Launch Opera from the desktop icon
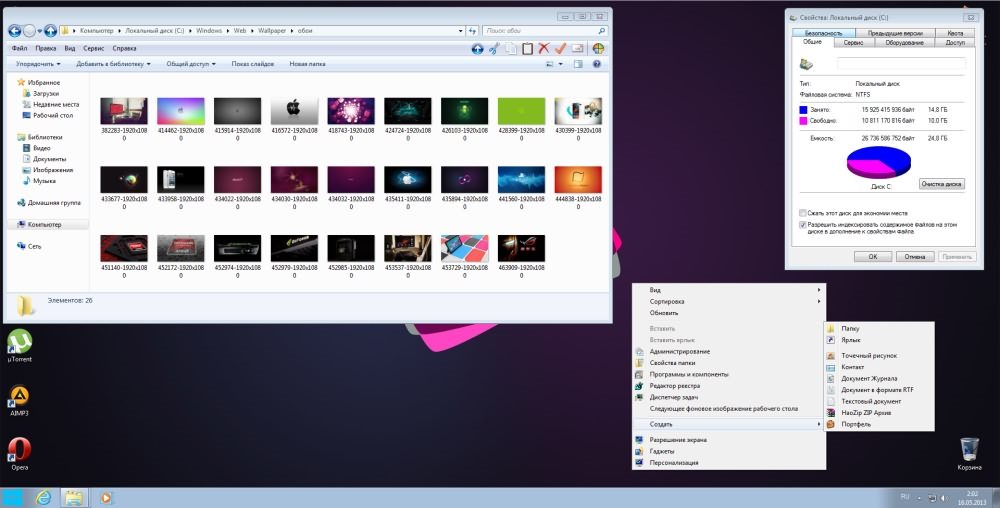The height and width of the screenshot is (508, 1000). (19, 450)
